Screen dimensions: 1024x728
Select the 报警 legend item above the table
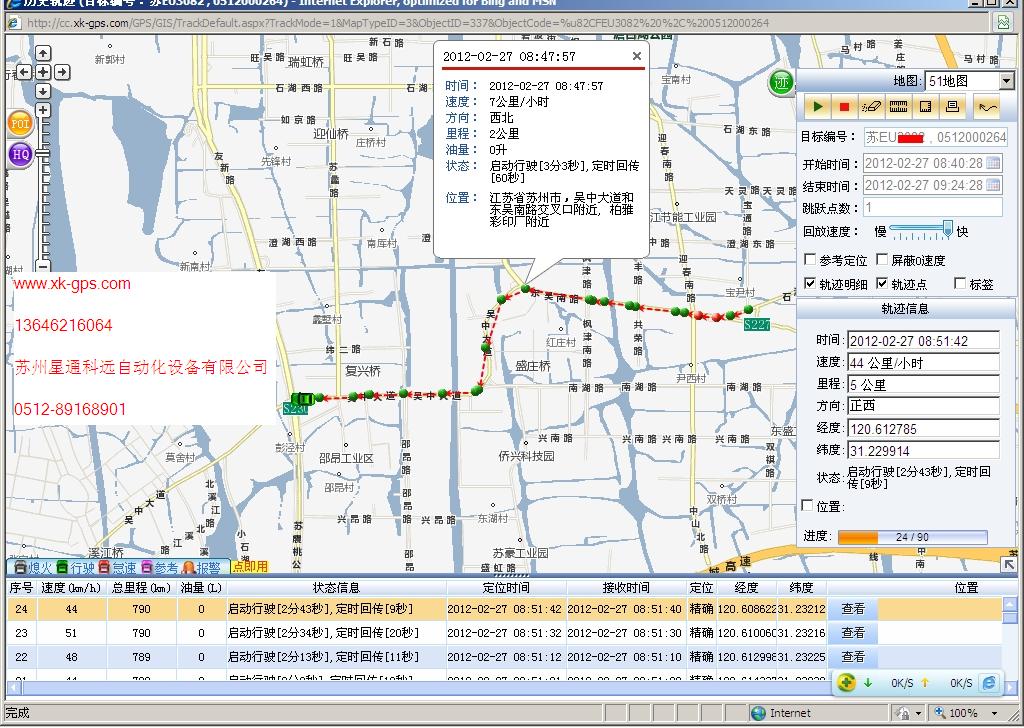pos(207,567)
